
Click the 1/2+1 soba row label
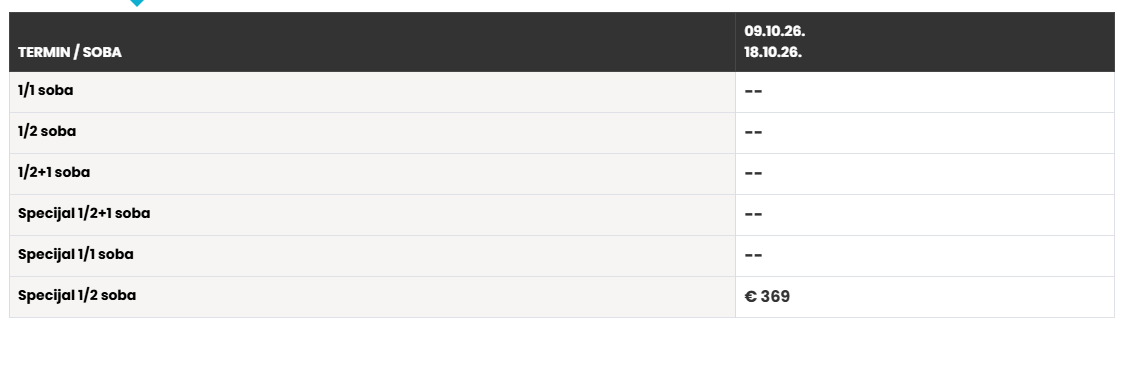tap(54, 173)
